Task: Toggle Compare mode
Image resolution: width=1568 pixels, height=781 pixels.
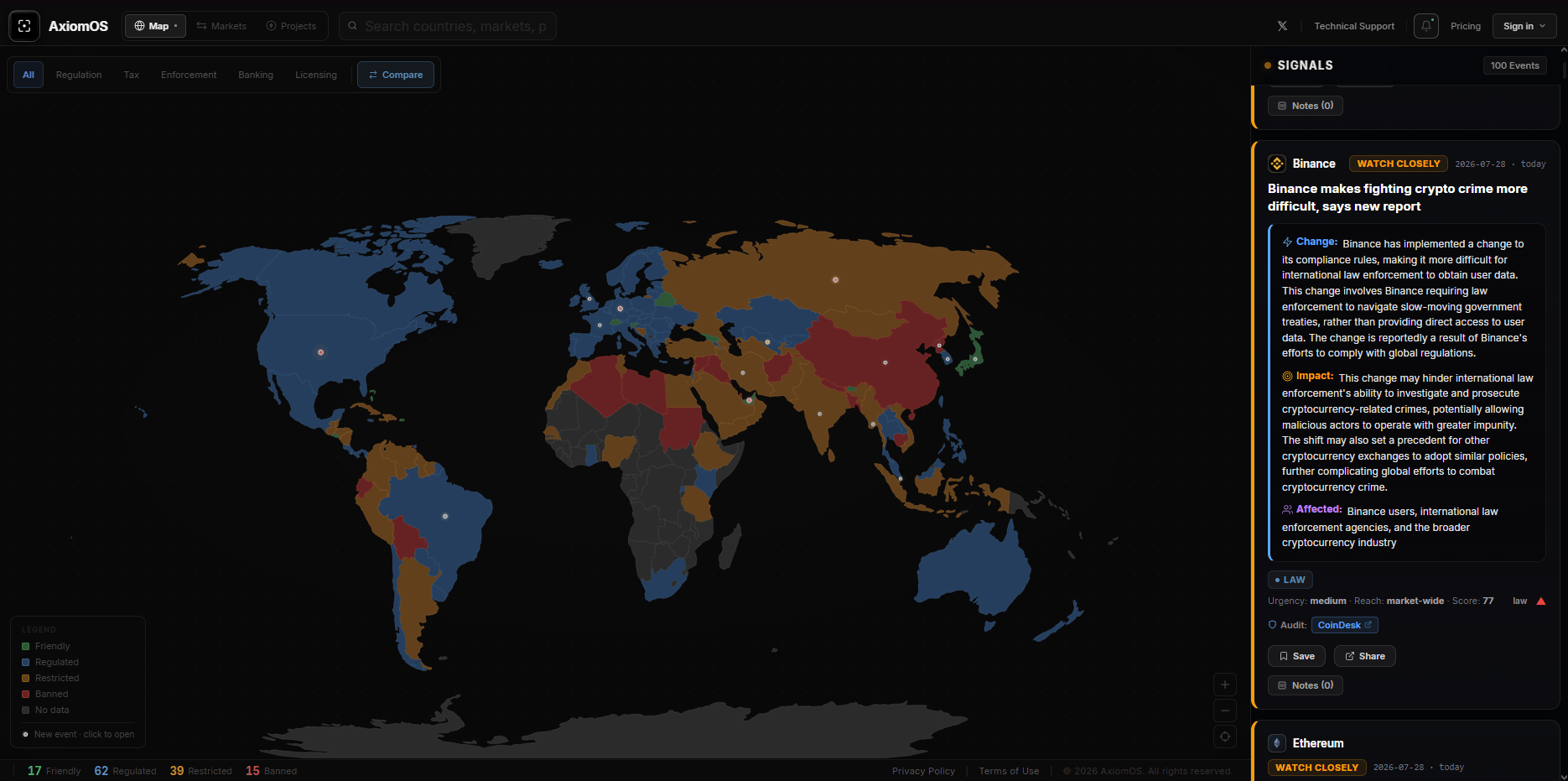Action: click(396, 75)
